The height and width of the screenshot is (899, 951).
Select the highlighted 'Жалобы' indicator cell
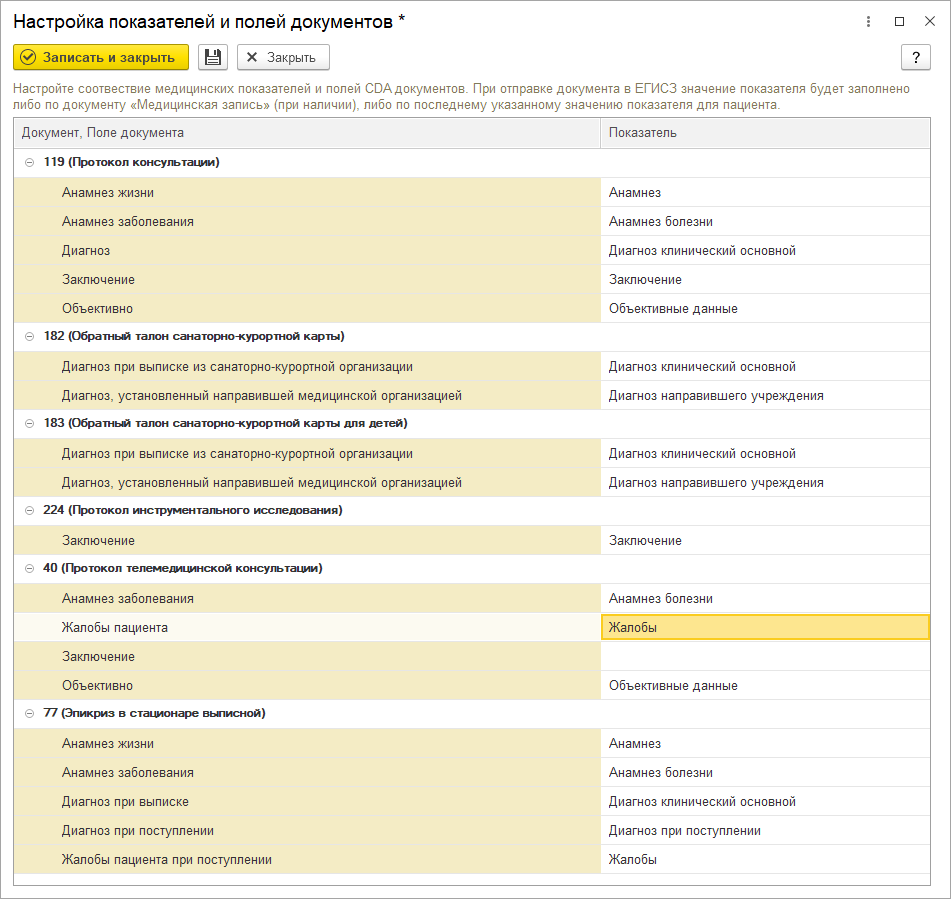point(765,627)
